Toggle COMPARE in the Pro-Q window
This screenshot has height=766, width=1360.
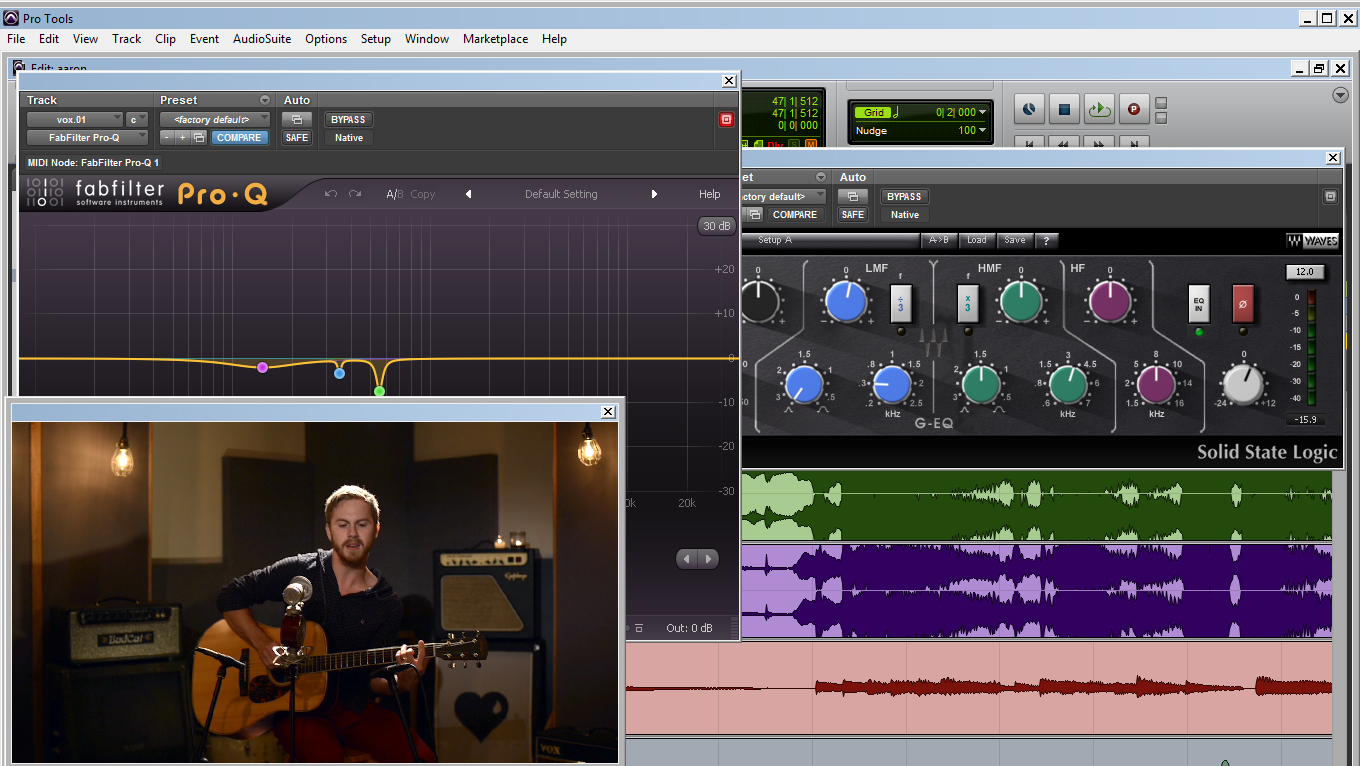coord(239,137)
